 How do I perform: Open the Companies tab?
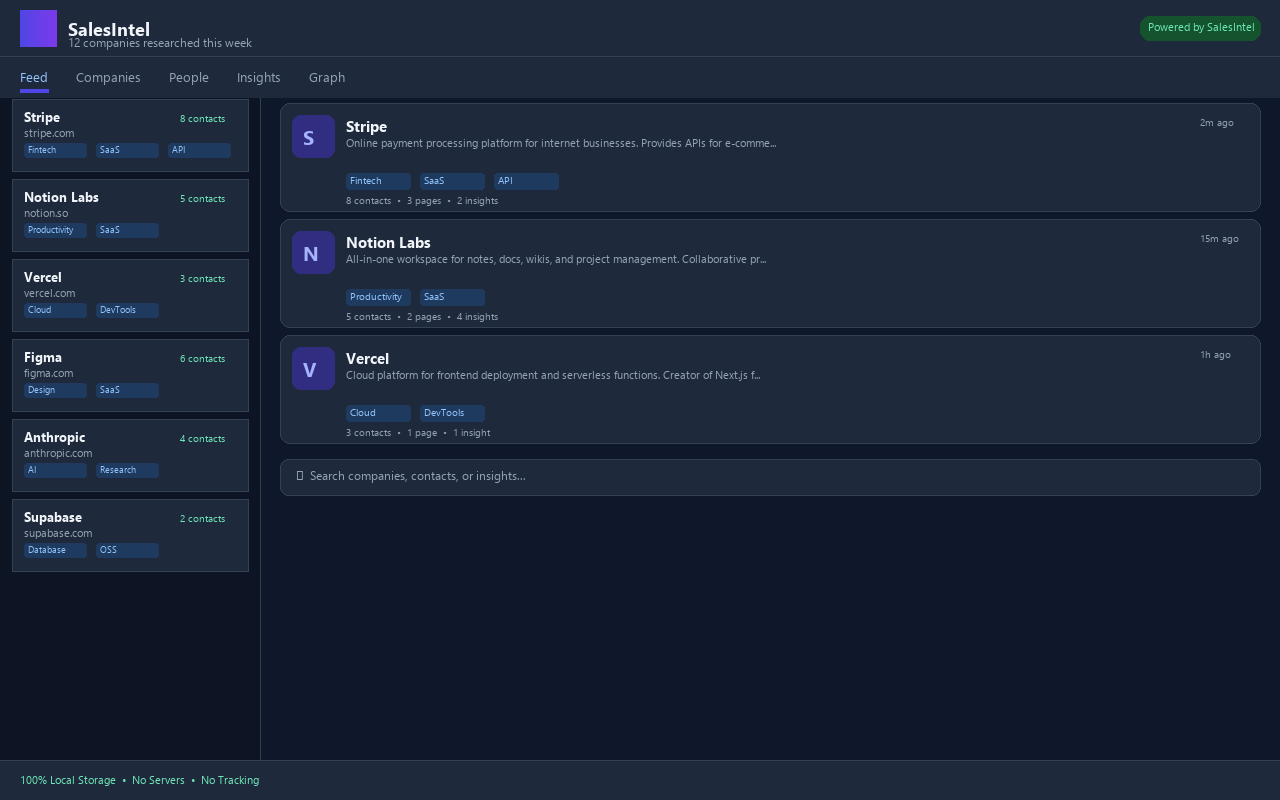pyautogui.click(x=108, y=77)
